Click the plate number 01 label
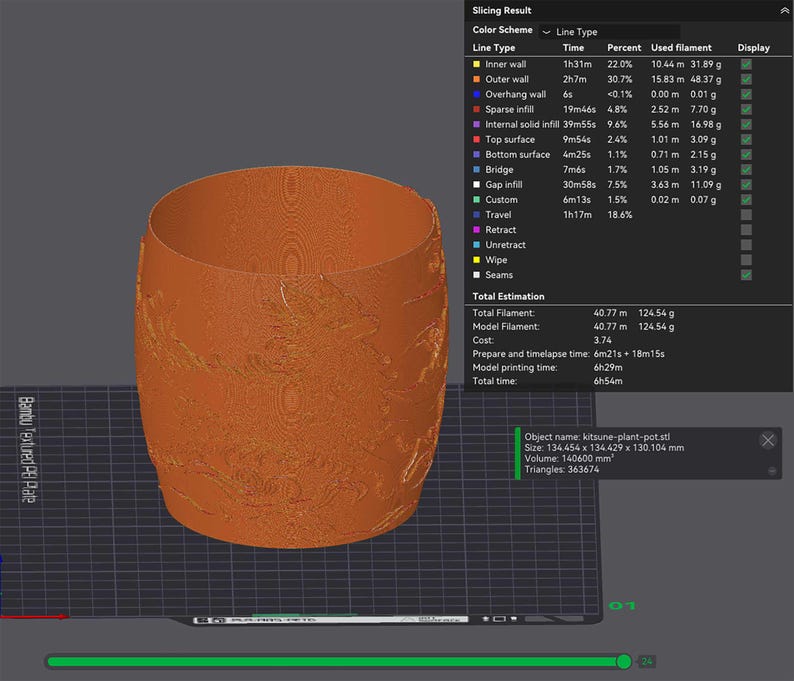 click(621, 606)
